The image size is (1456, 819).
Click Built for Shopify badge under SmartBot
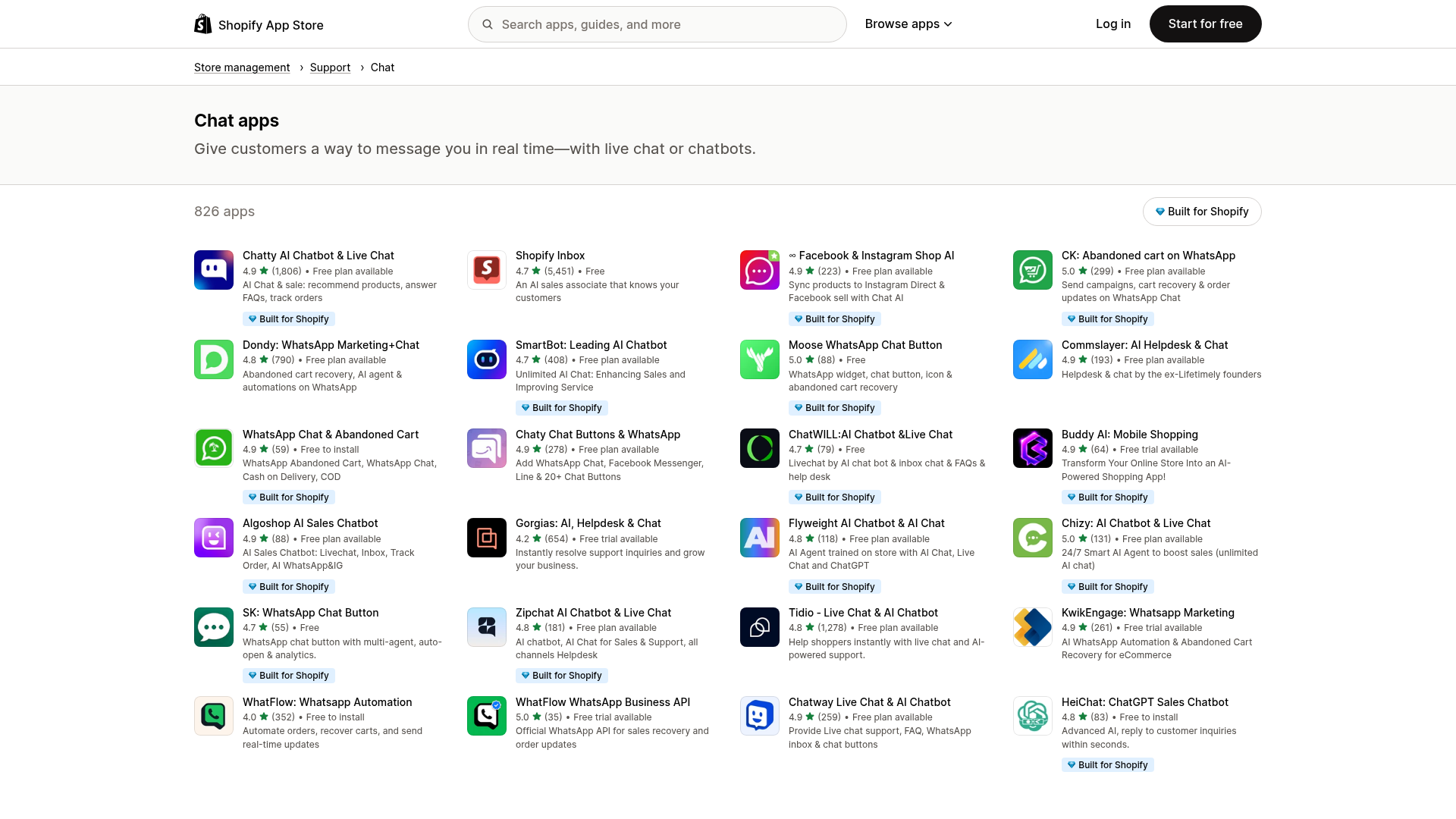(562, 408)
